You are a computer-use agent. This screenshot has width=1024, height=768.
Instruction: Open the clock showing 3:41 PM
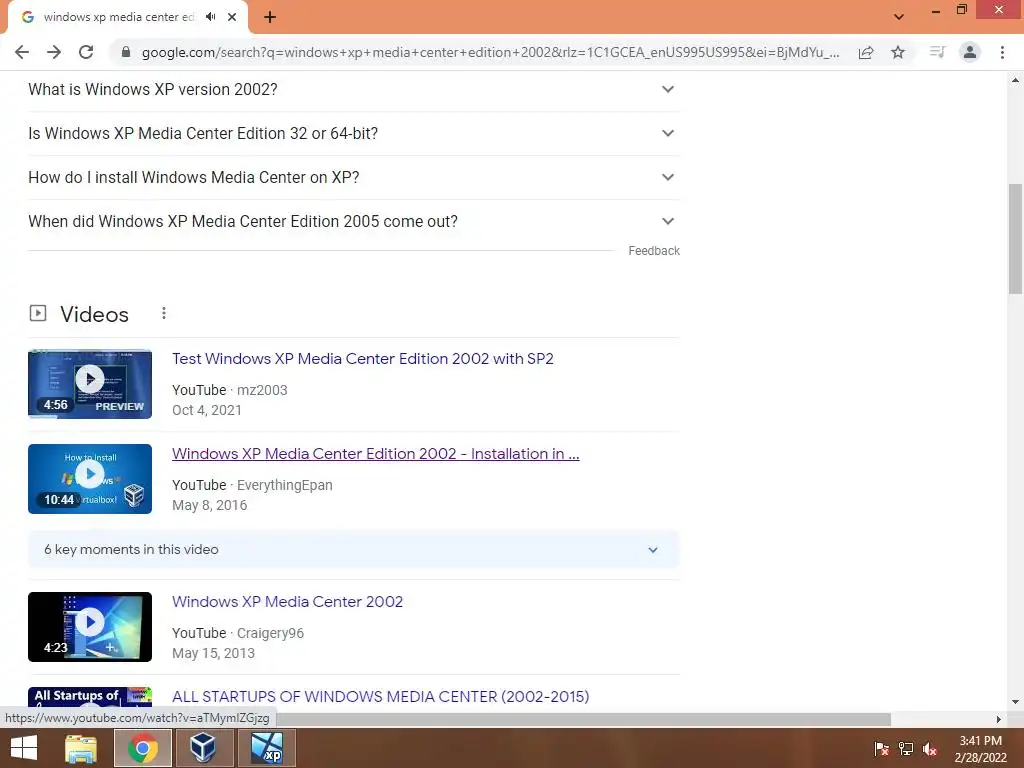pyautogui.click(x=980, y=749)
